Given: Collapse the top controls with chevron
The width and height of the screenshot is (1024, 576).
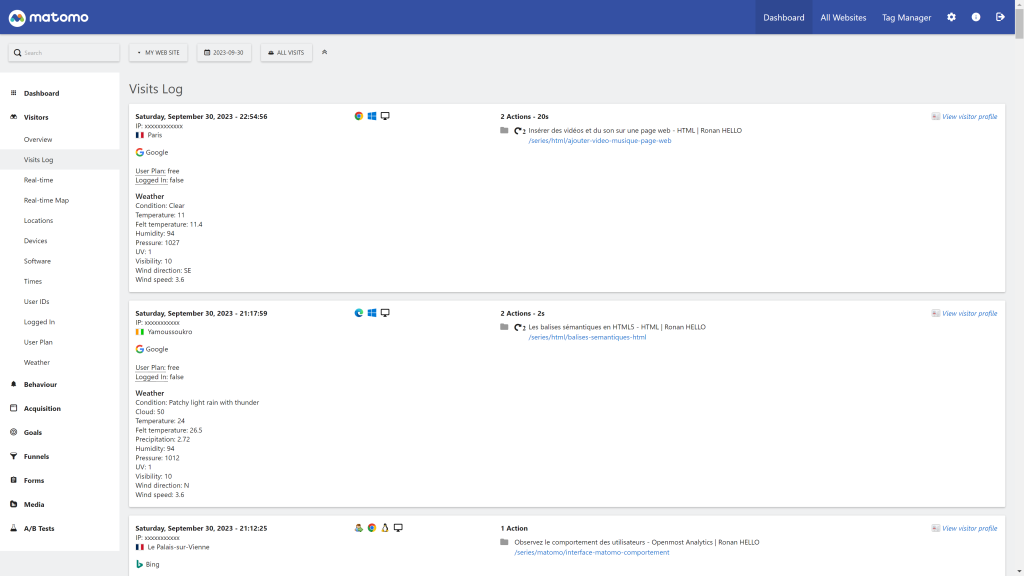Looking at the screenshot, I should [x=324, y=52].
